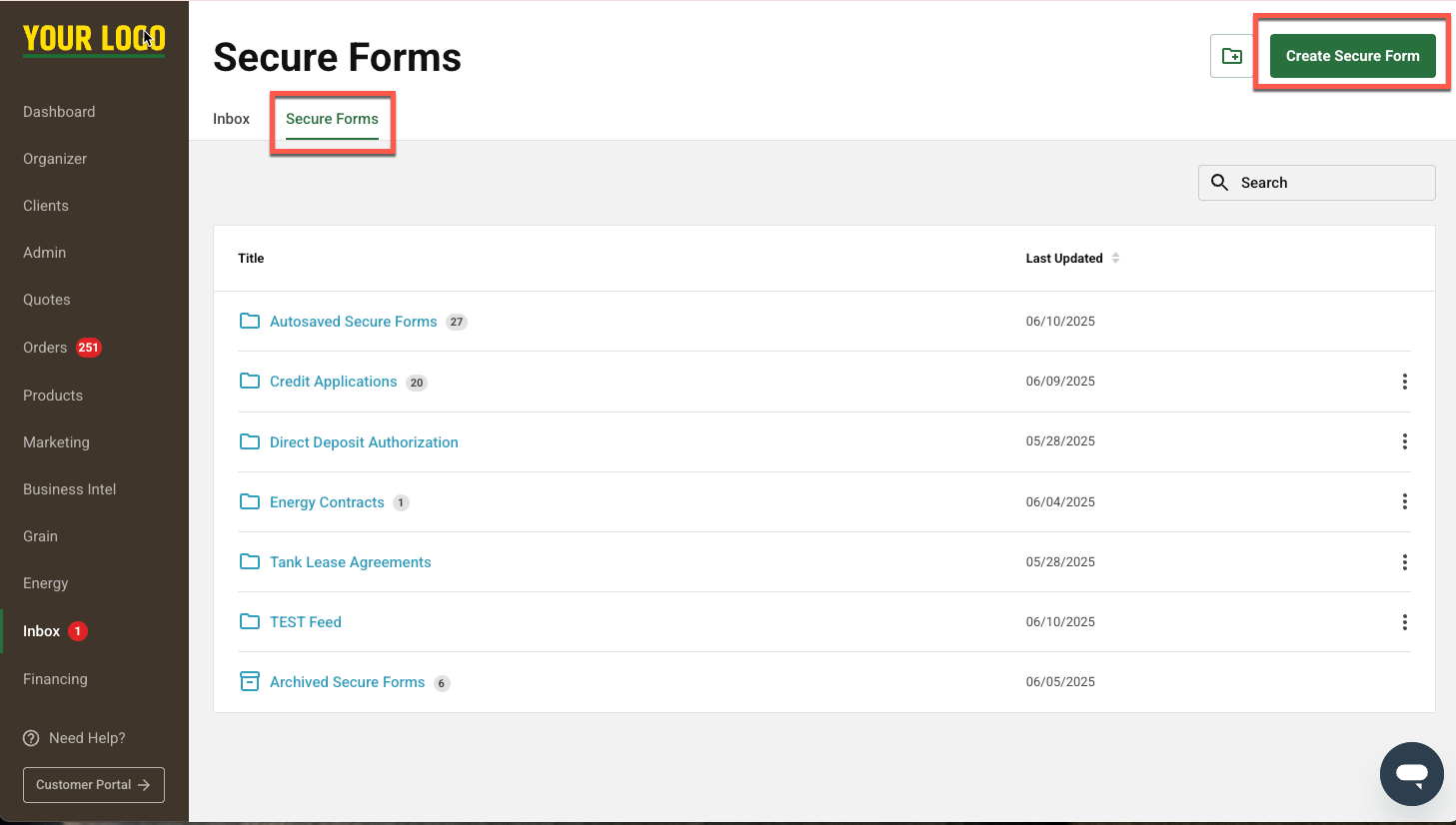
Task: Click the Archived Secure Forms archive box icon
Action: pos(250,681)
